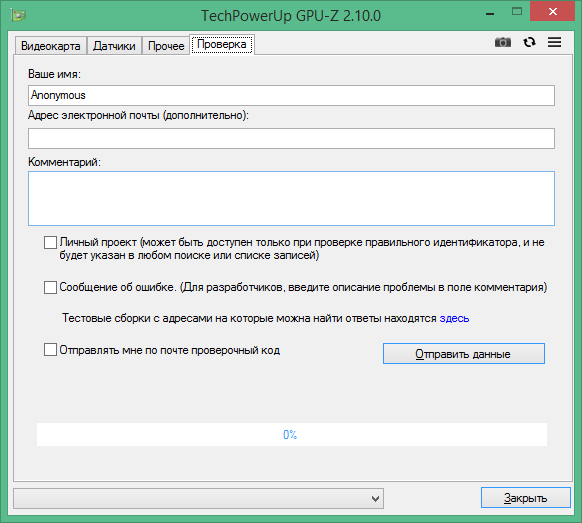582x523 pixels.
Task: Expand the GPU selection dropdown at bottom
Action: 199,499
